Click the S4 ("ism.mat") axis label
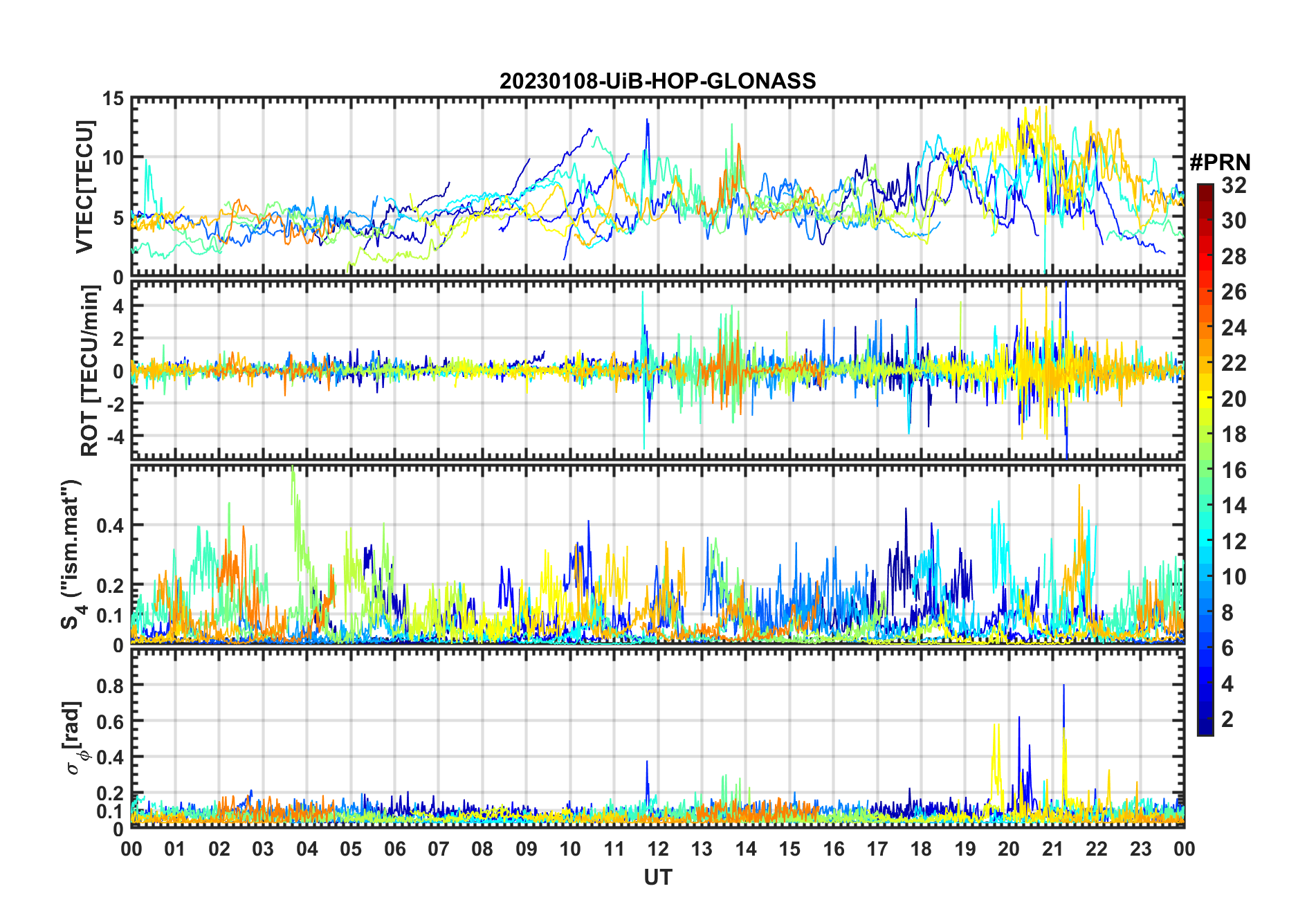The height and width of the screenshot is (920, 1316). (x=71, y=555)
